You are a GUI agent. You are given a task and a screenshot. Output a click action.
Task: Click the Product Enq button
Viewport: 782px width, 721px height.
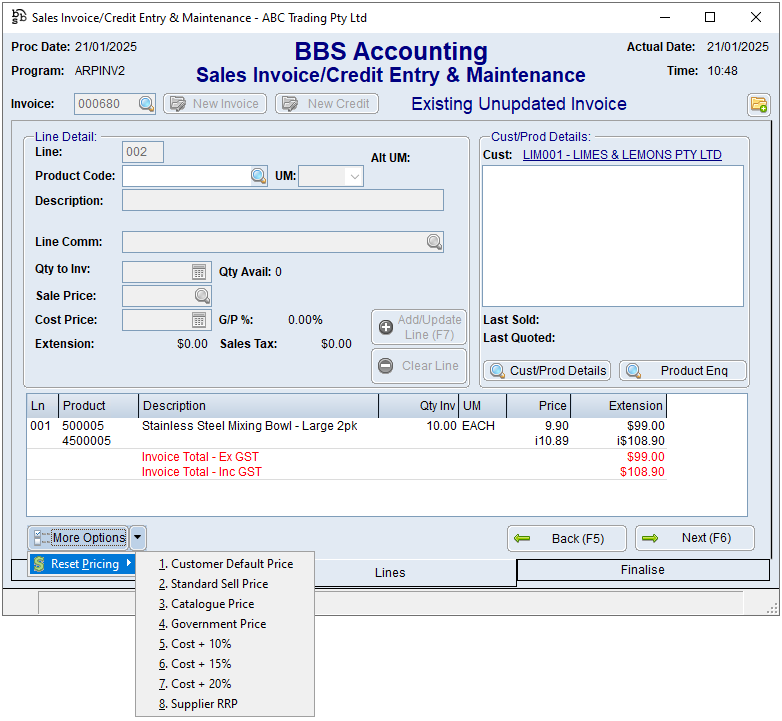(683, 371)
